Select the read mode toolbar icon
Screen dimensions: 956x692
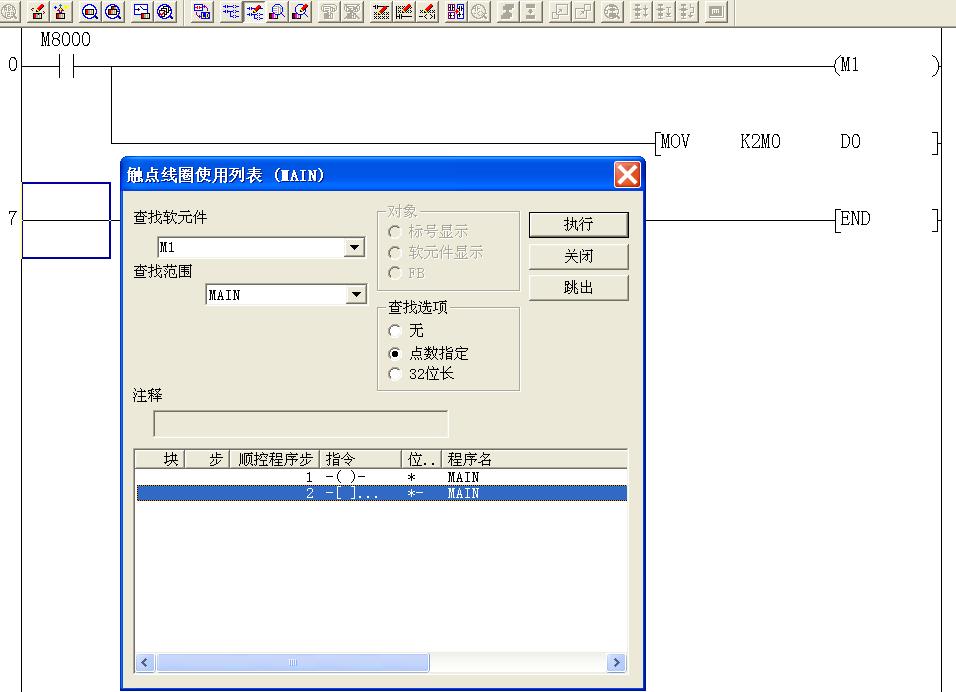click(230, 12)
